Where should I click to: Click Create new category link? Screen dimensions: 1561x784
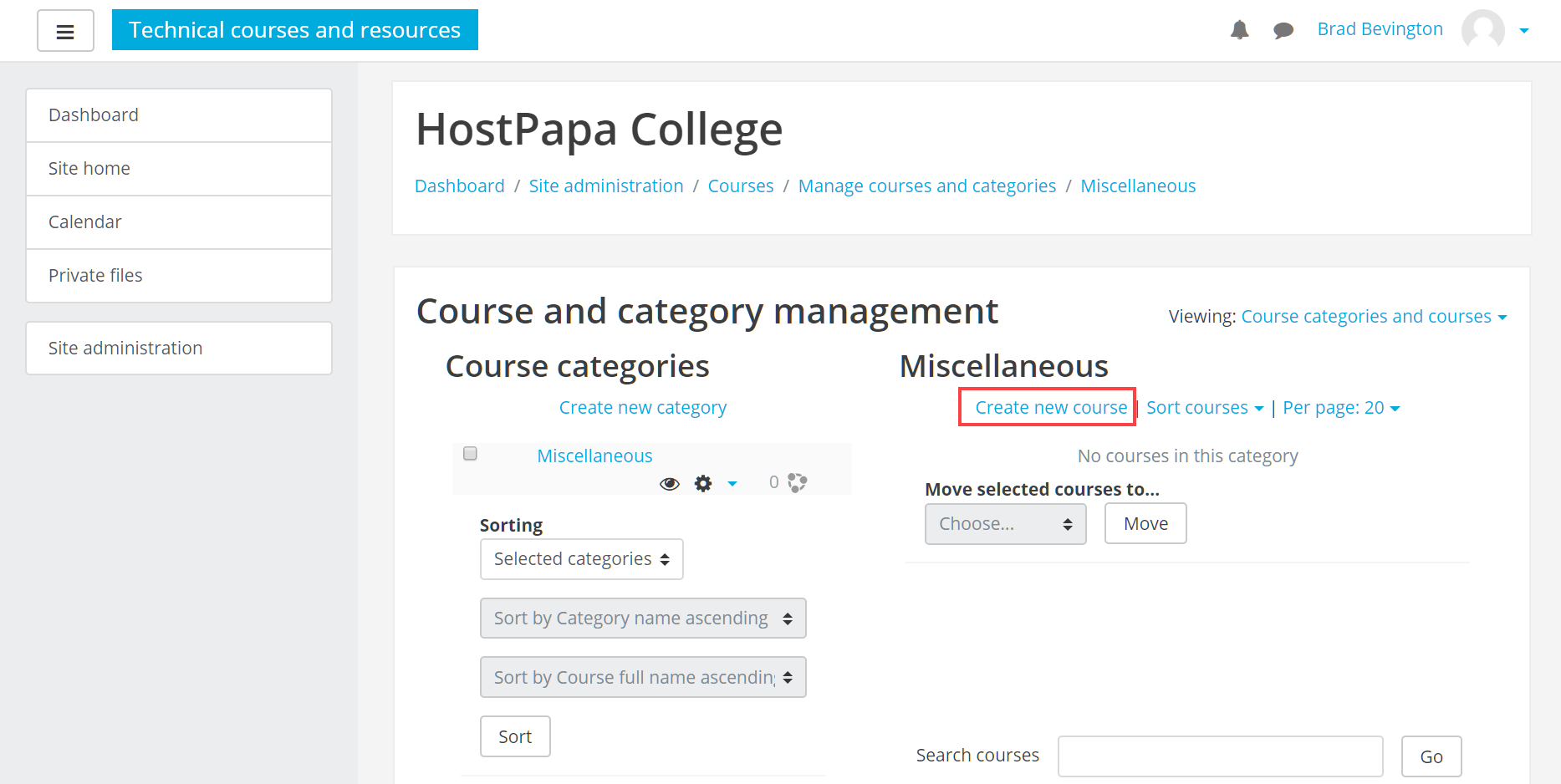point(643,408)
